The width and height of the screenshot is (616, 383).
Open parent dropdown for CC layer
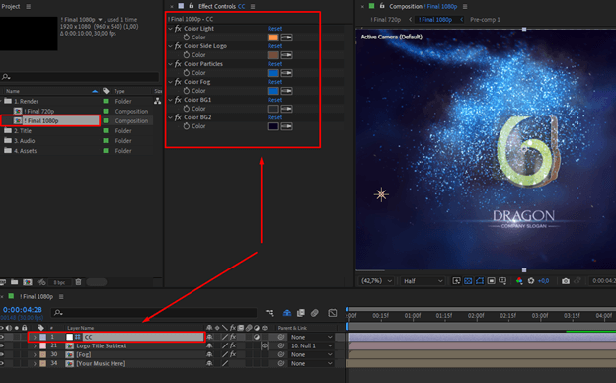click(312, 337)
